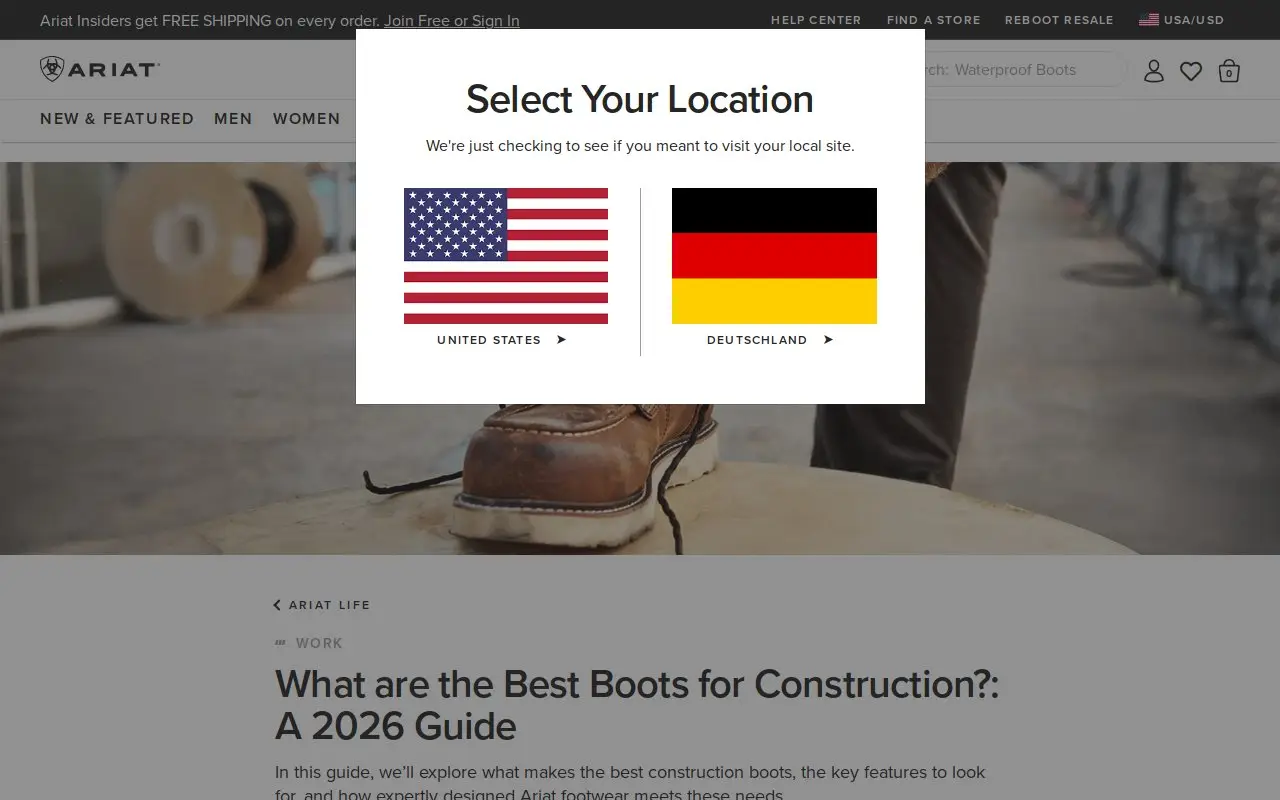Select the United States flag image
This screenshot has width=1280, height=800.
click(x=506, y=256)
